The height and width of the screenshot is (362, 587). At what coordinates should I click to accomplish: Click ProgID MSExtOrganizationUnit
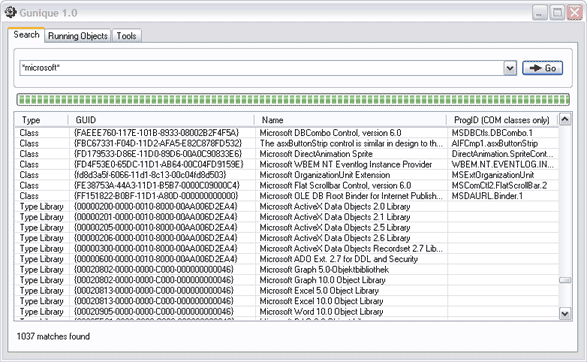[493, 175]
